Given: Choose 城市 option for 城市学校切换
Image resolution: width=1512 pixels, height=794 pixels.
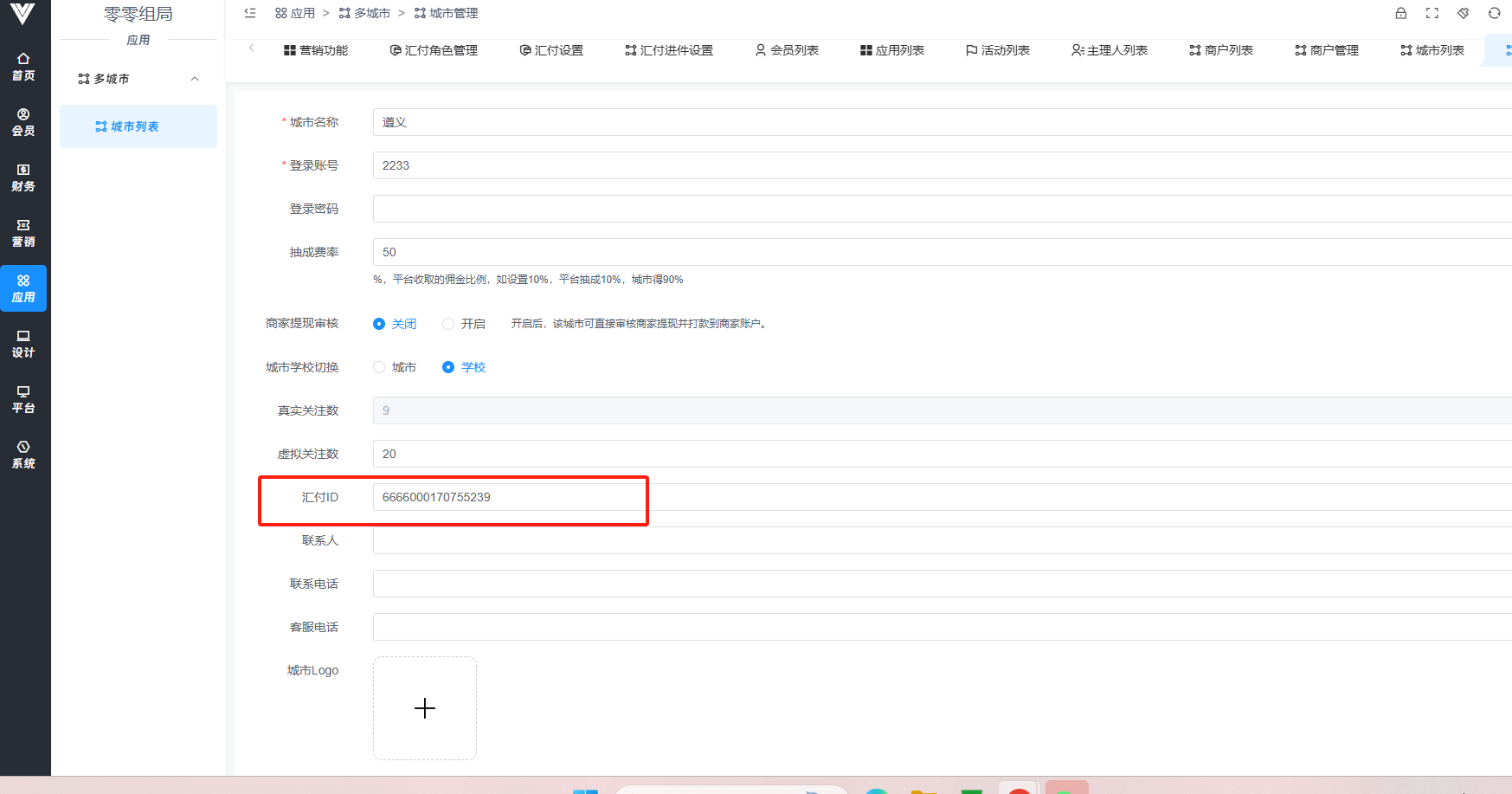Looking at the screenshot, I should pos(379,367).
